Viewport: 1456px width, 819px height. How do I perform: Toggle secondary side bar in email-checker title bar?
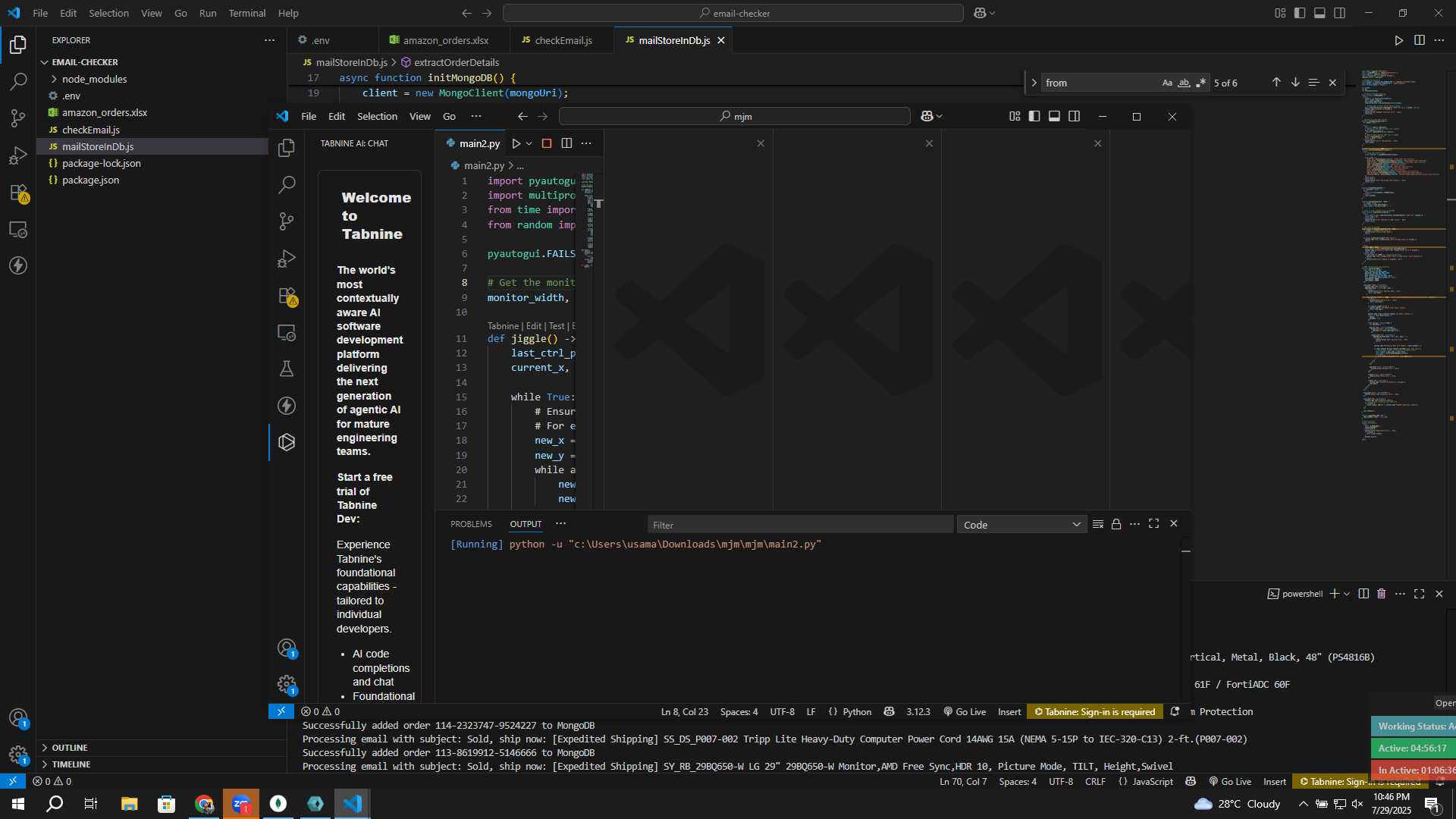coord(1340,13)
